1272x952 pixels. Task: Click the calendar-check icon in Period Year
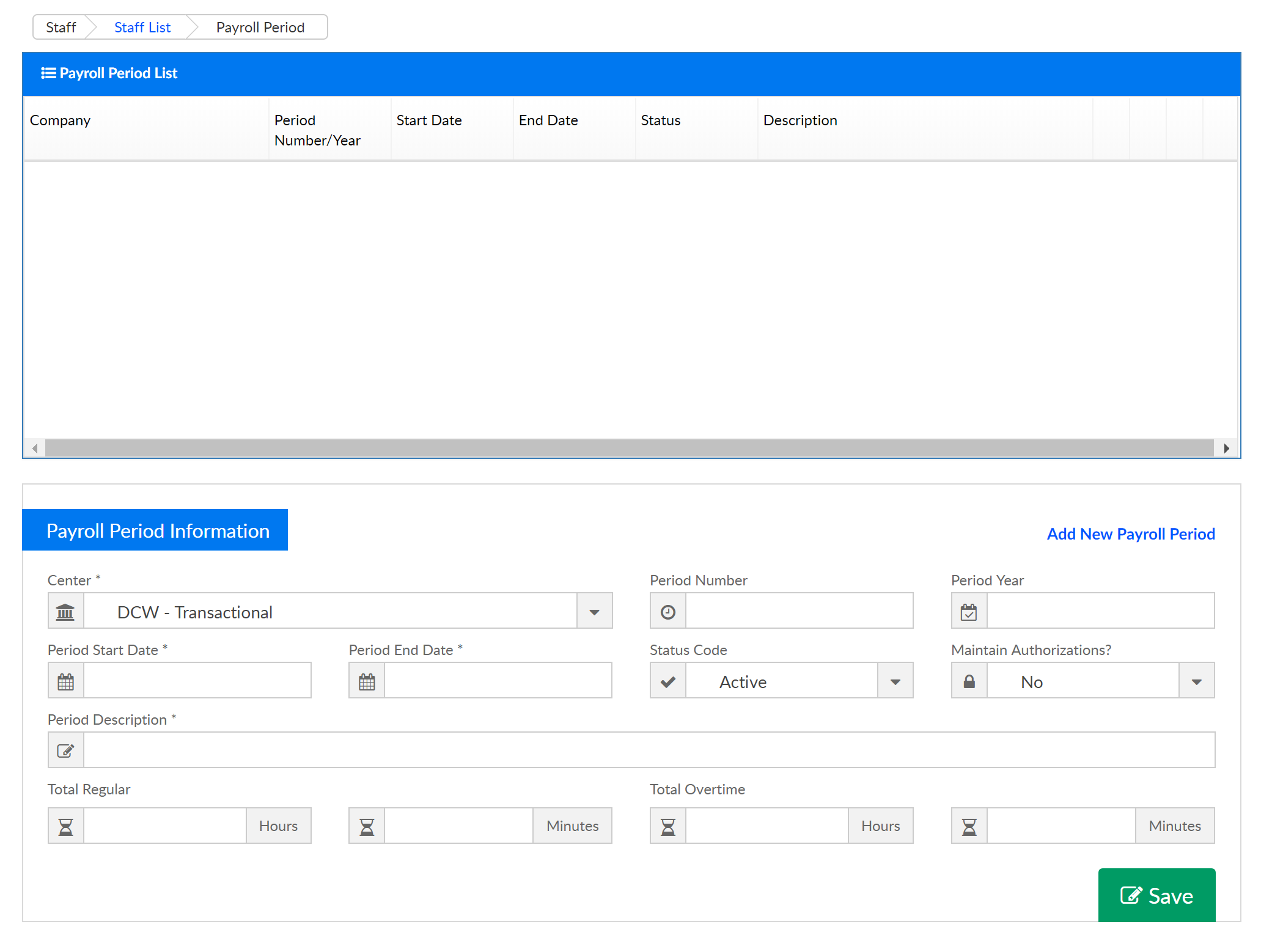point(969,612)
